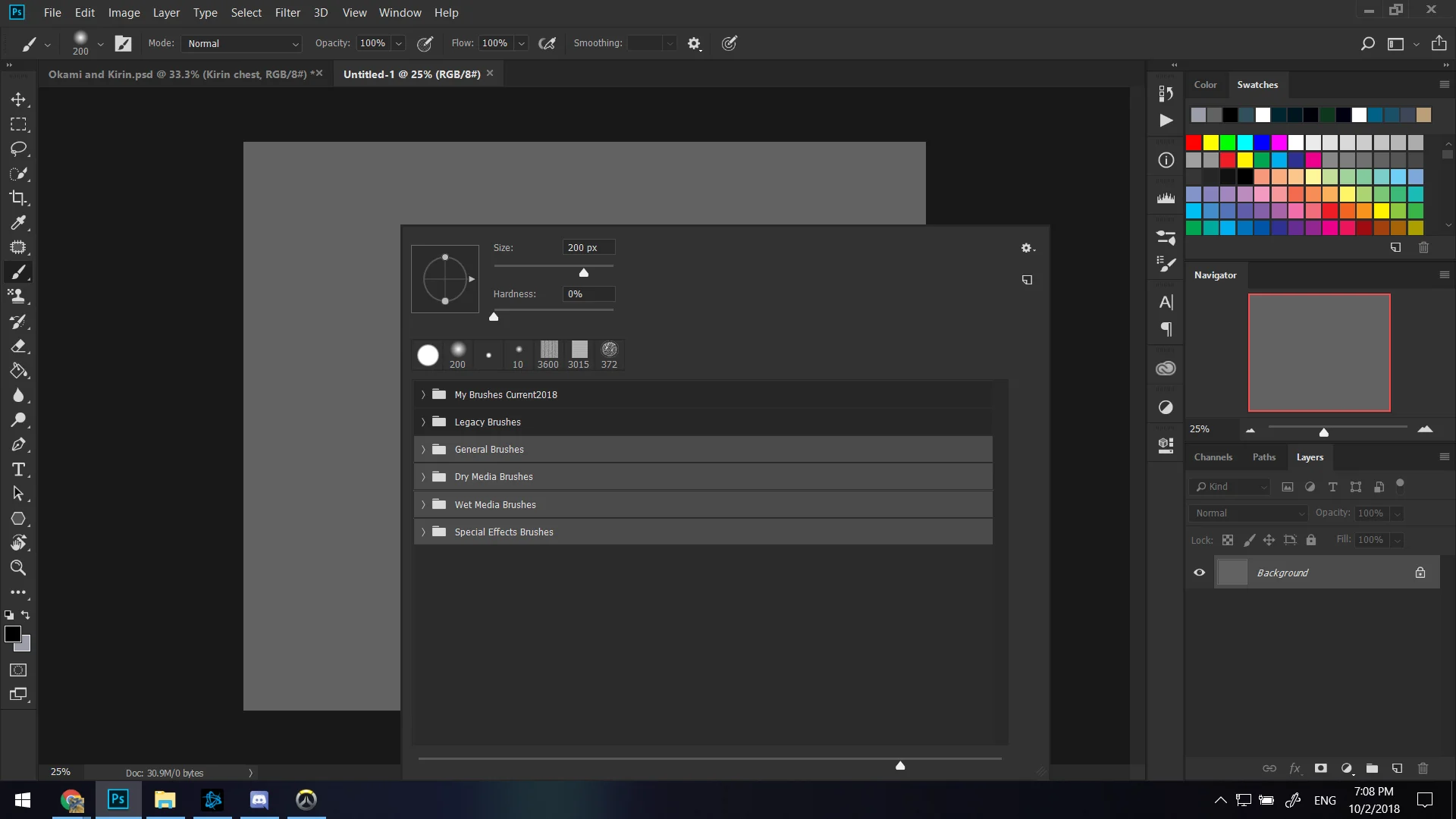This screenshot has width=1456, height=819.
Task: Click the Add Layer Style fx button
Action: [1296, 768]
